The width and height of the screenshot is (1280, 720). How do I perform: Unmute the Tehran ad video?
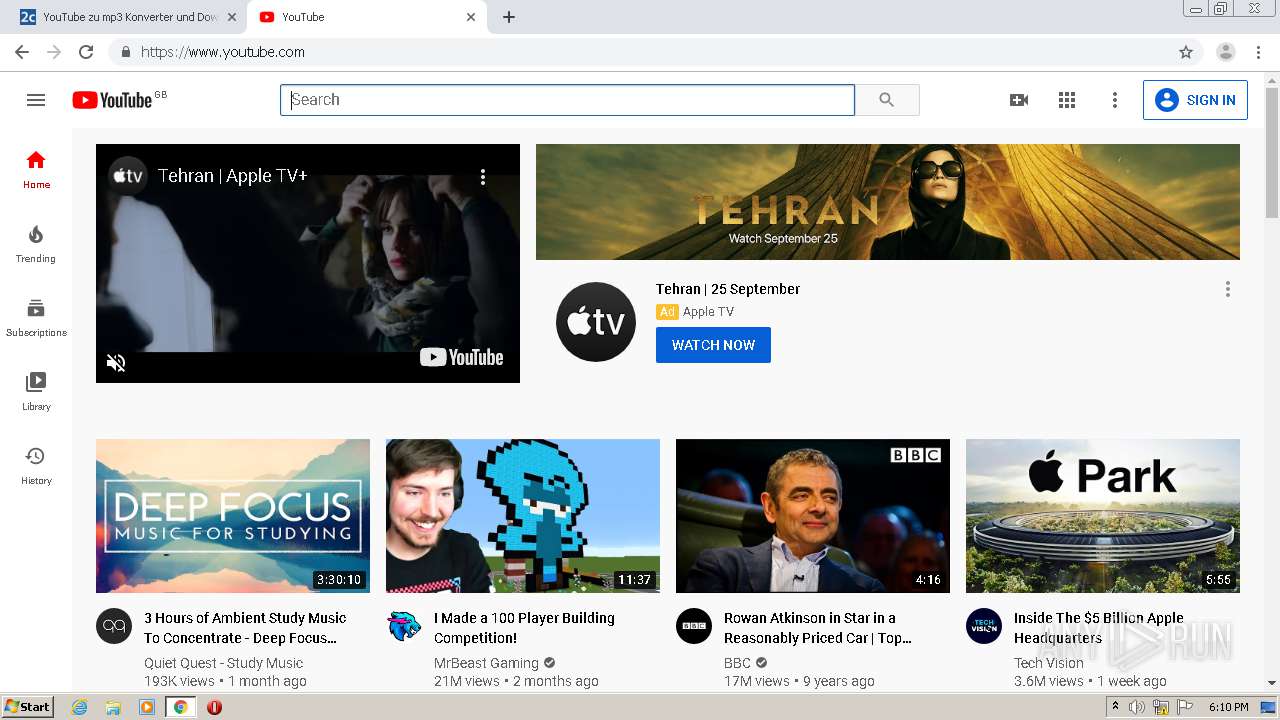pyautogui.click(x=116, y=362)
